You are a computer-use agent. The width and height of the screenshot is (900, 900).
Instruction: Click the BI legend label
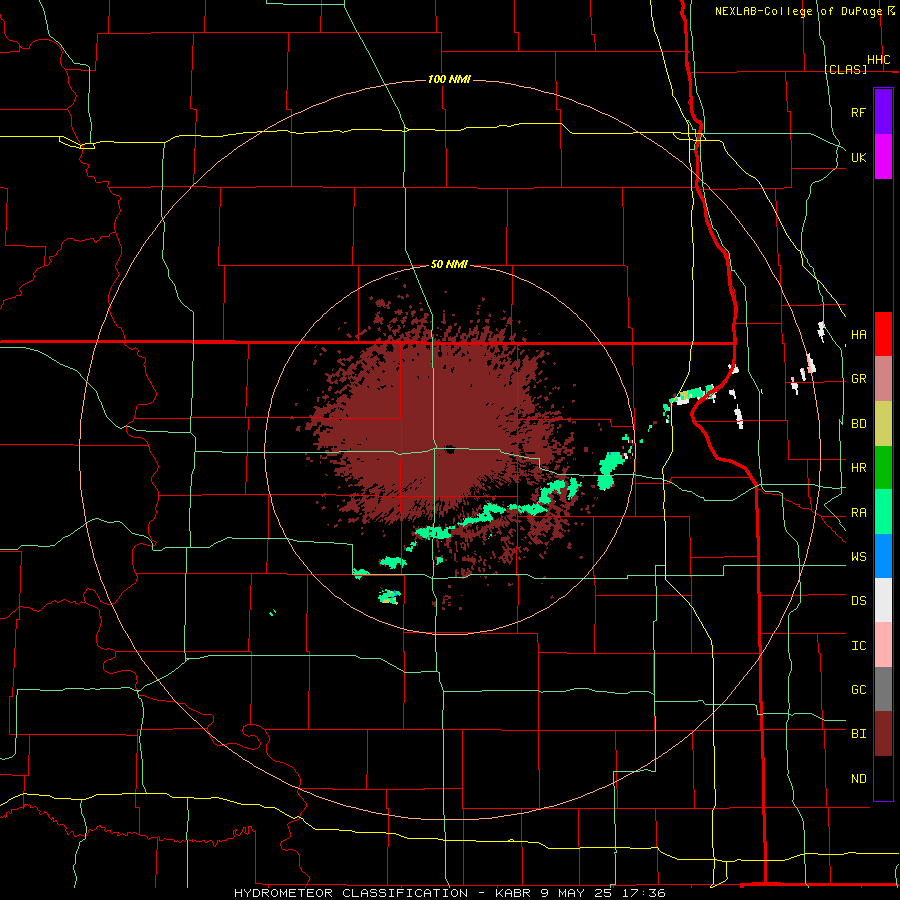858,734
